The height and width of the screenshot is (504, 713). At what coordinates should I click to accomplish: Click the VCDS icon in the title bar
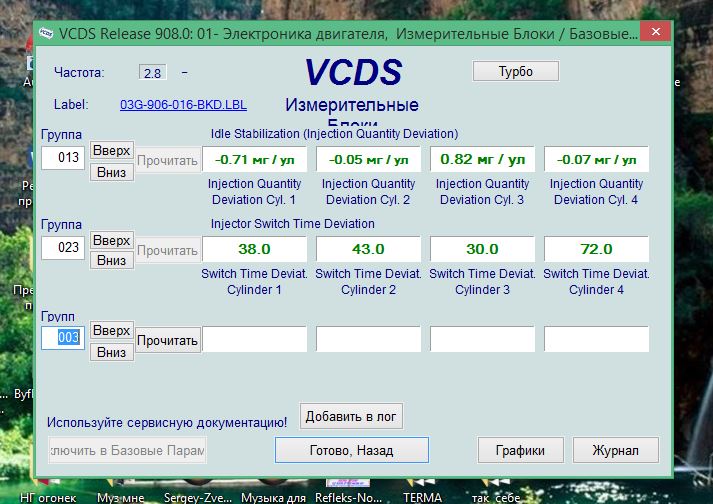(x=46, y=33)
